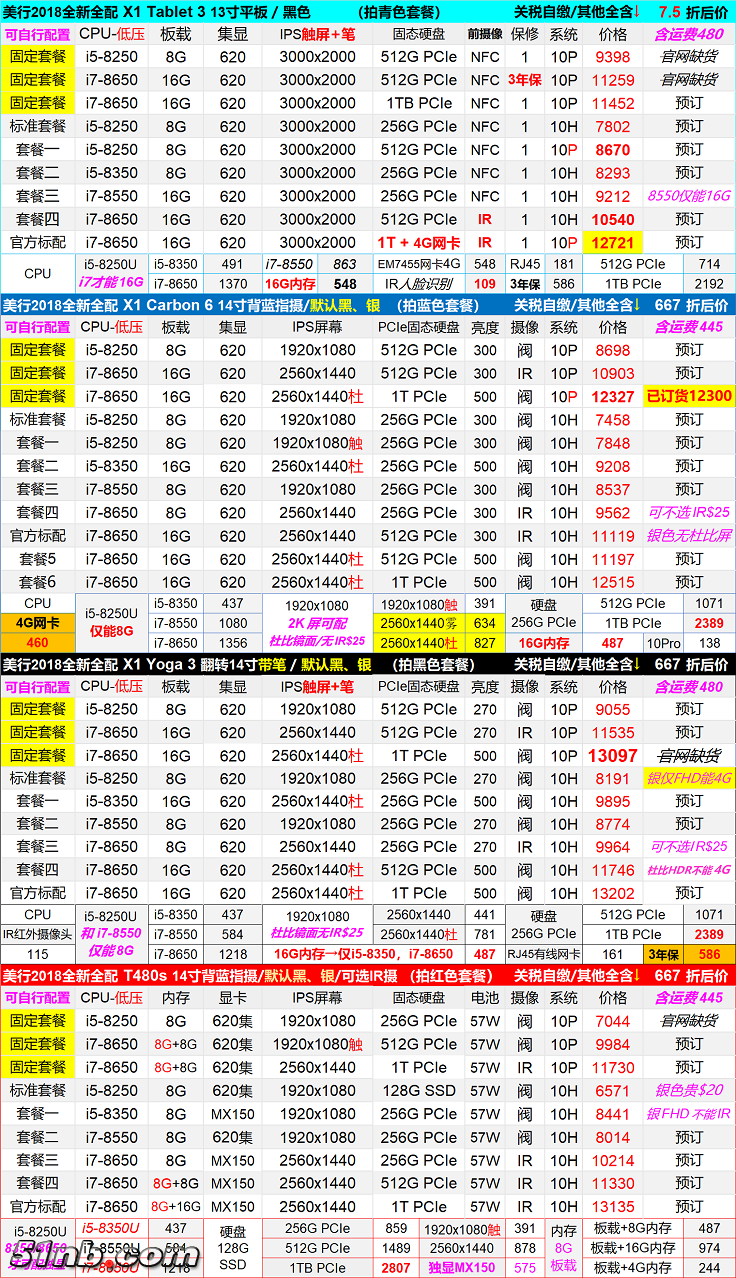Select the '2K屏可配' note
The height and width of the screenshot is (1278, 736).
pyautogui.click(x=317, y=623)
